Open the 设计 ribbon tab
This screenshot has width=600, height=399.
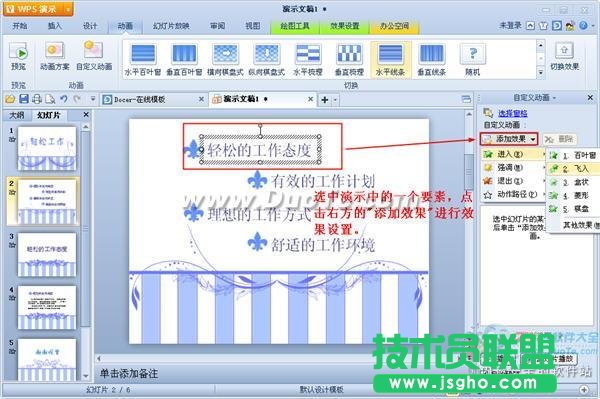(x=90, y=26)
